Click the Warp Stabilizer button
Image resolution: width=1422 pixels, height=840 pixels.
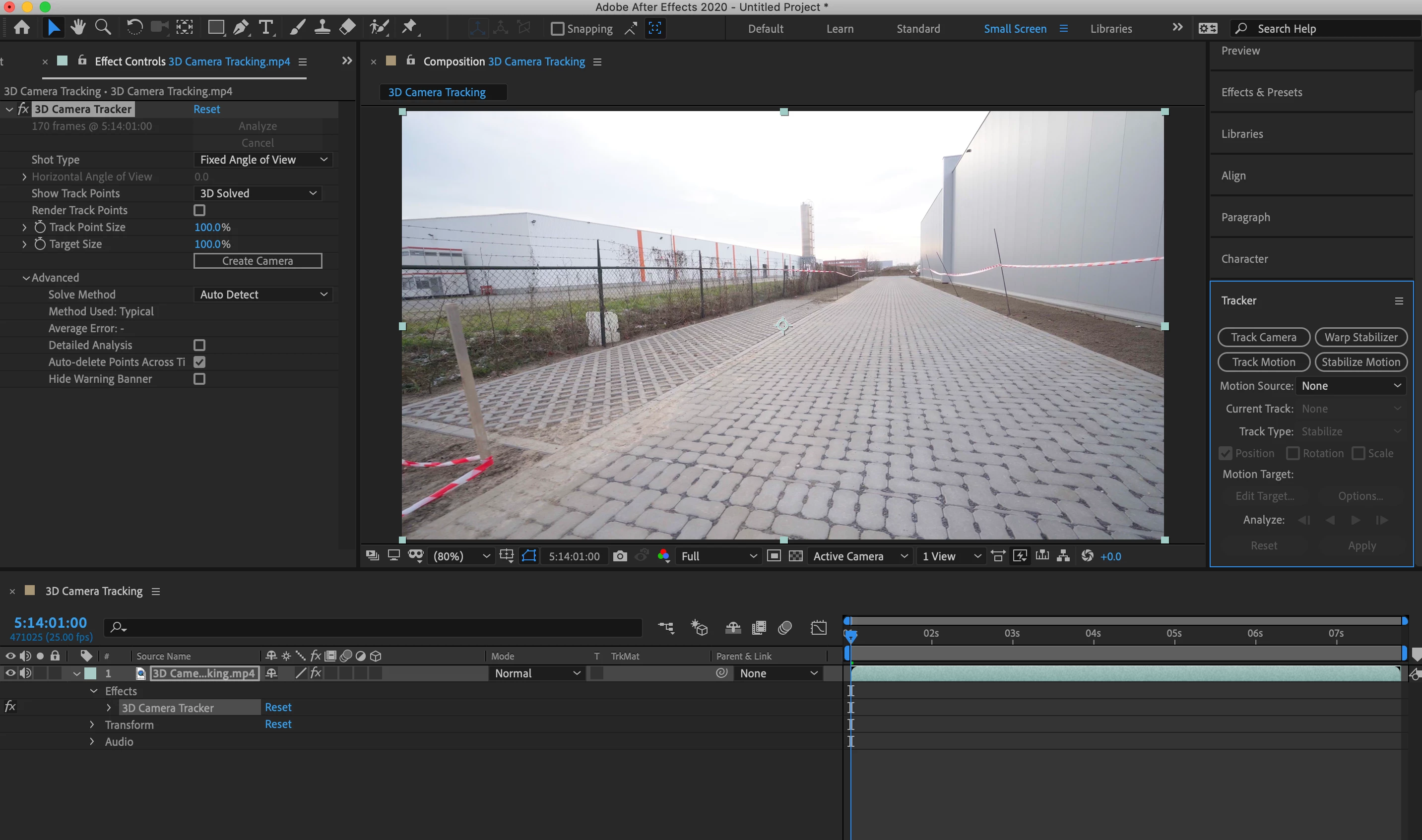pyautogui.click(x=1360, y=337)
